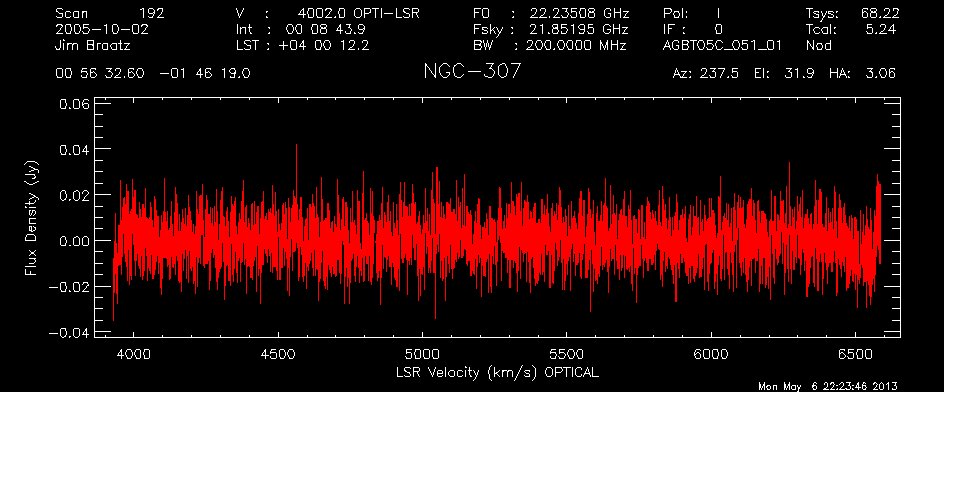
Task: Click the LST value +04 00 12.2
Action: pyautogui.click(x=323, y=45)
